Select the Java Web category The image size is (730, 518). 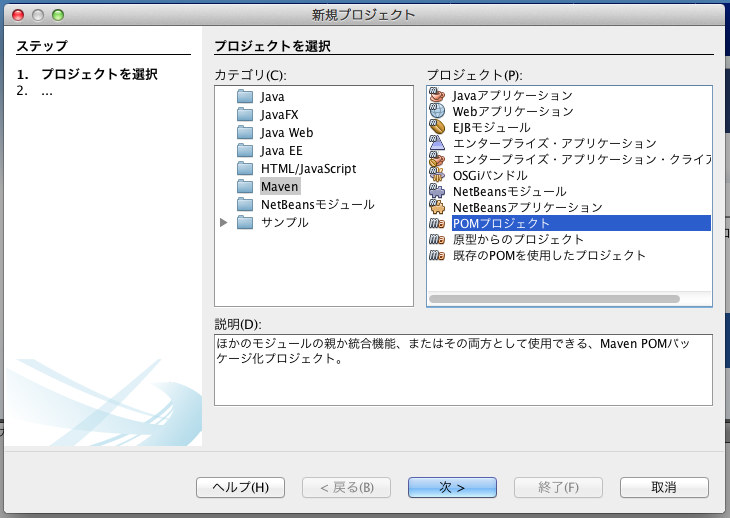click(286, 133)
